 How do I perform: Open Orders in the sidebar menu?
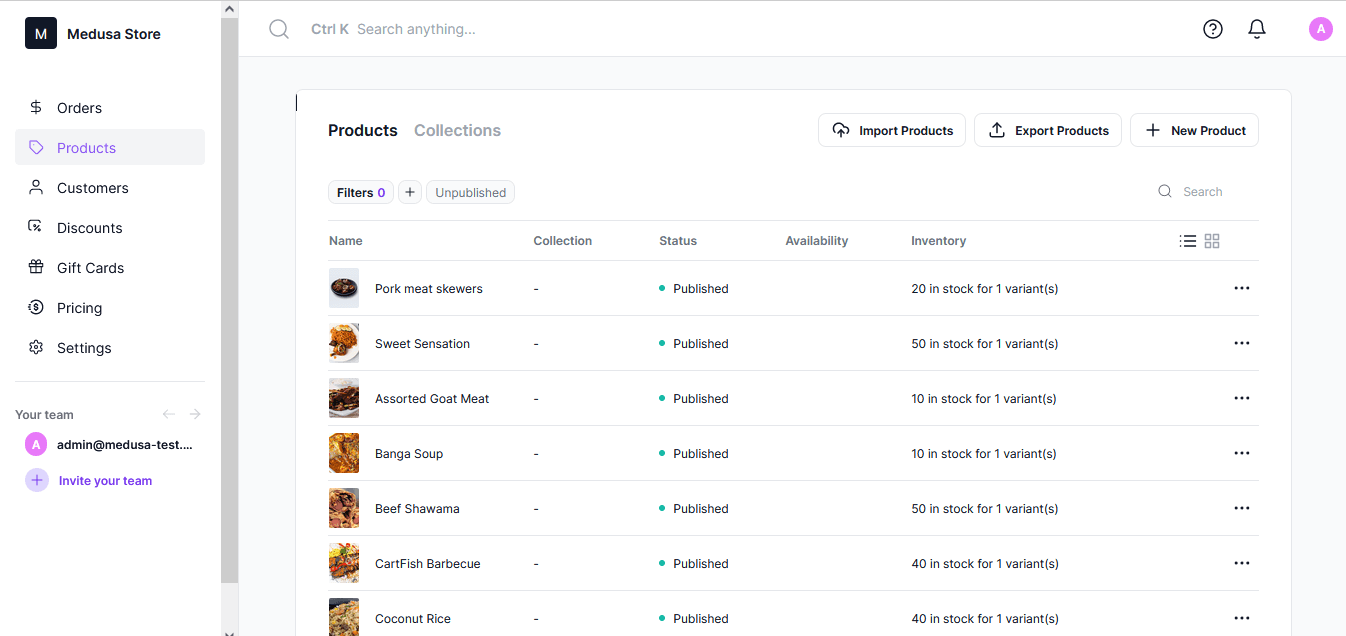point(79,108)
